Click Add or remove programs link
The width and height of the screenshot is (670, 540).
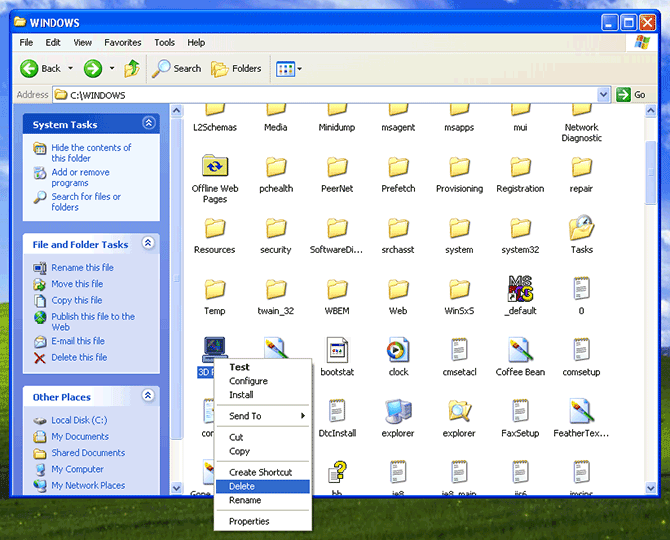pyautogui.click(x=80, y=177)
